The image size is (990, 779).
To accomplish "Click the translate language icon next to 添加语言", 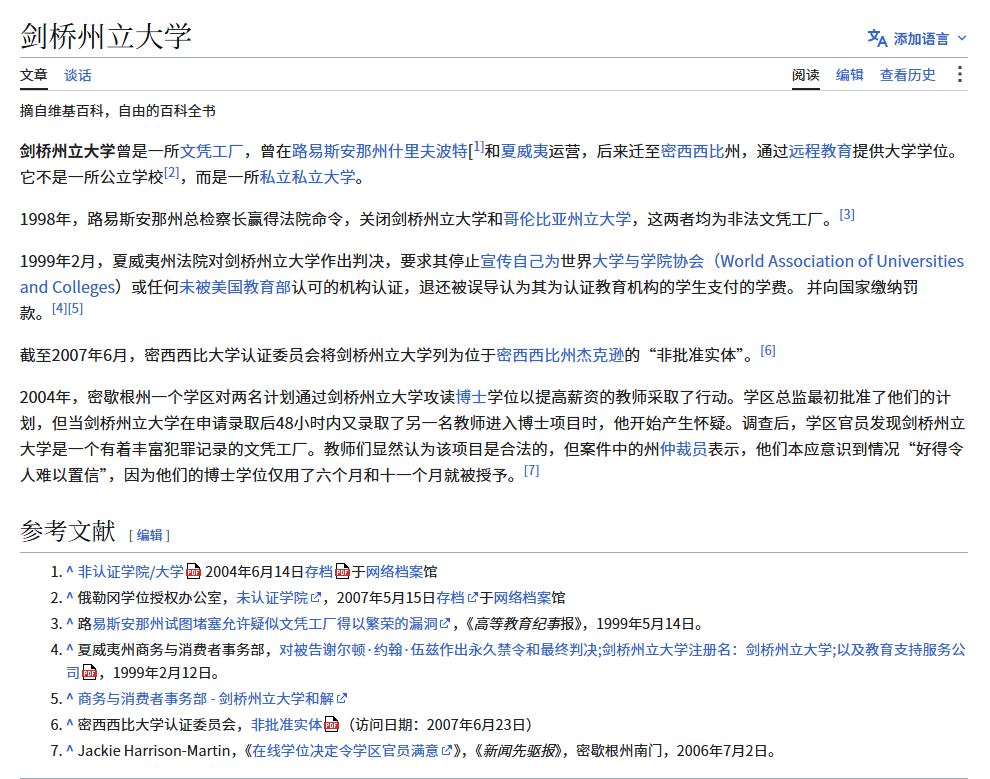I will pyautogui.click(x=877, y=39).
